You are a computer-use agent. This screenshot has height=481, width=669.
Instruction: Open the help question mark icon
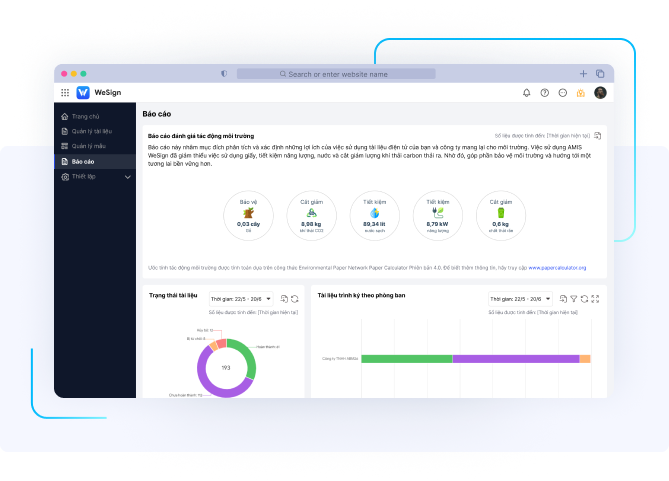point(545,93)
